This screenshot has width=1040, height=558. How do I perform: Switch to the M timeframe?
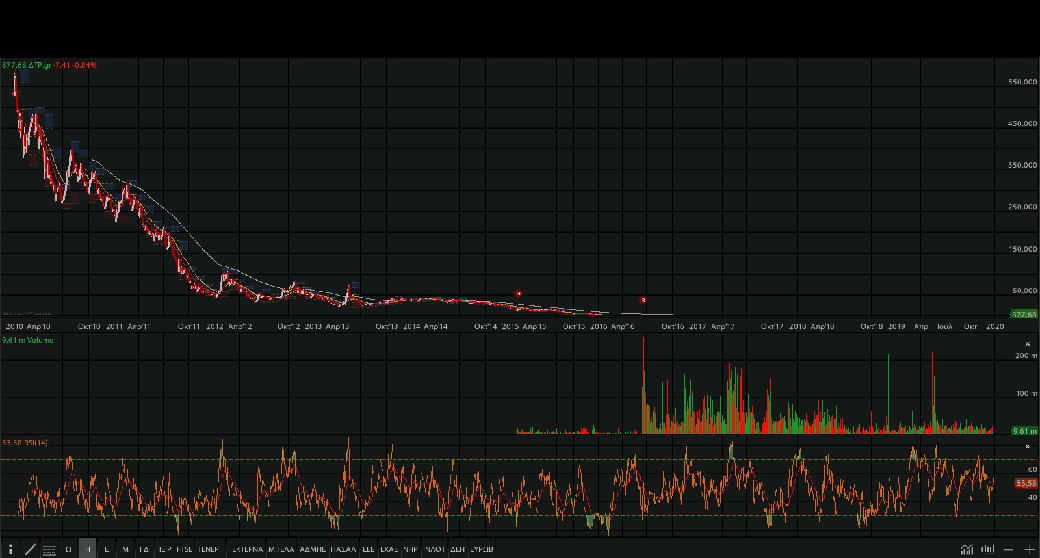[x=125, y=549]
